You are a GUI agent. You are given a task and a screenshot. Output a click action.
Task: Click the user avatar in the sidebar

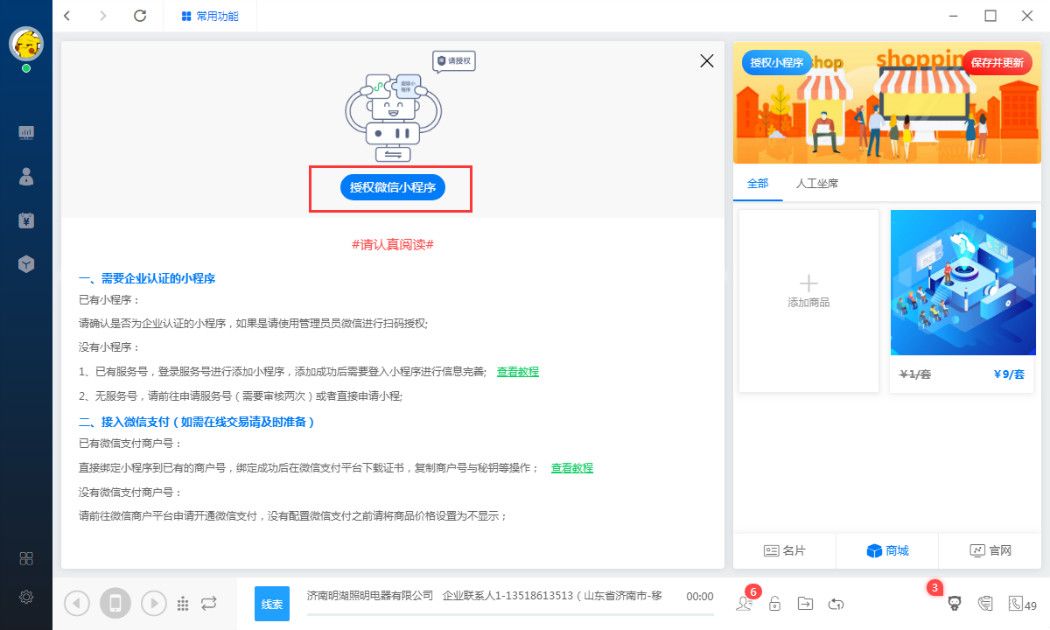point(26,44)
